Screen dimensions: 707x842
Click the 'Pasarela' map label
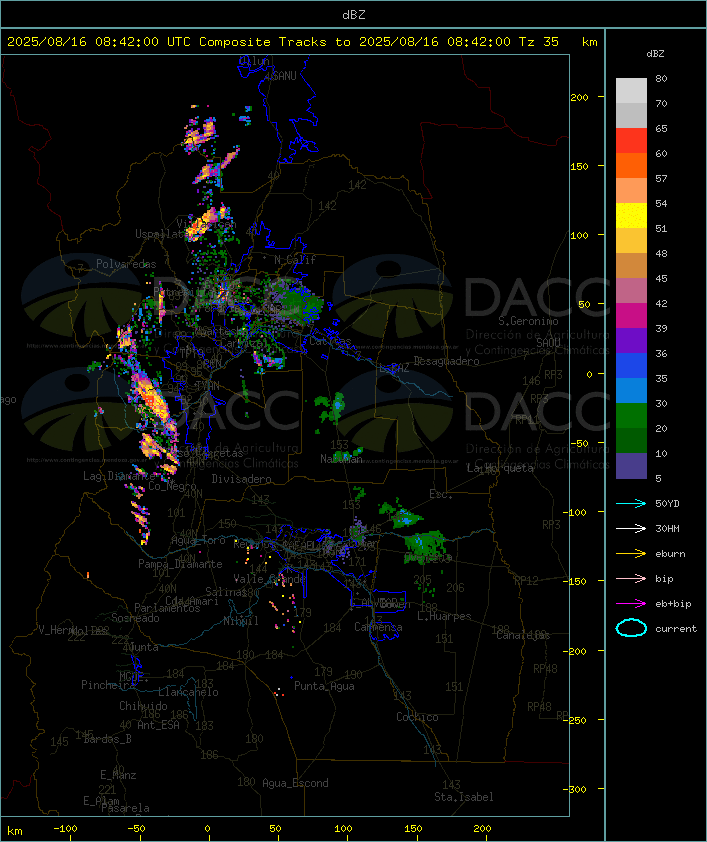pyautogui.click(x=125, y=808)
